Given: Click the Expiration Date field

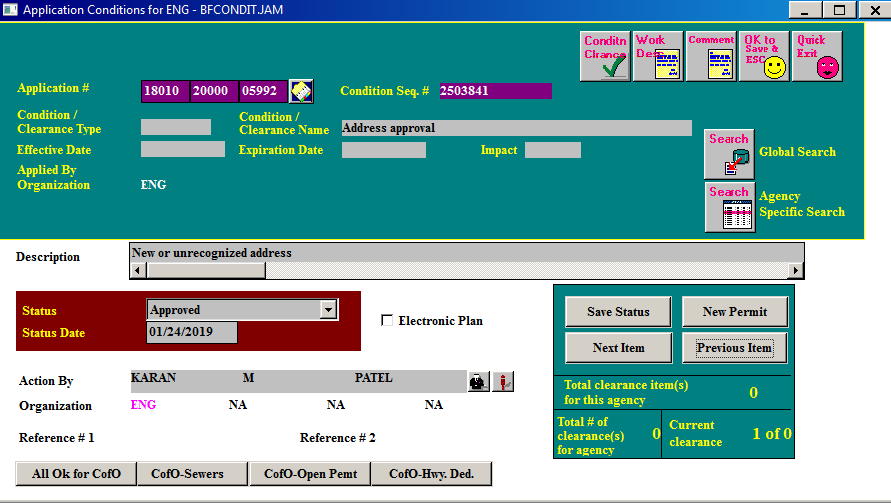Looking at the screenshot, I should (384, 150).
